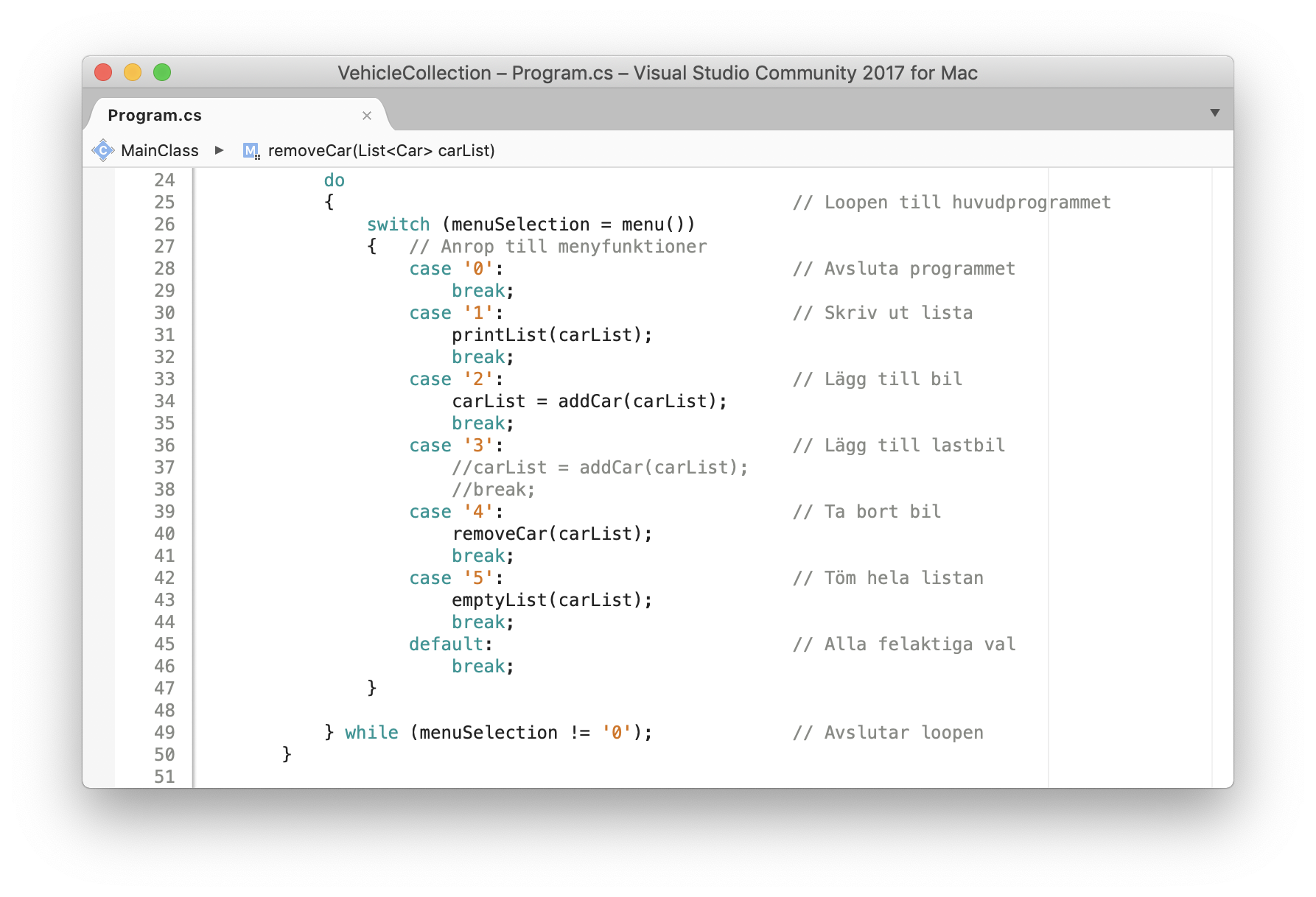Viewport: 1316px width, 897px height.
Task: Click line number 51 in gutter
Action: [x=164, y=777]
